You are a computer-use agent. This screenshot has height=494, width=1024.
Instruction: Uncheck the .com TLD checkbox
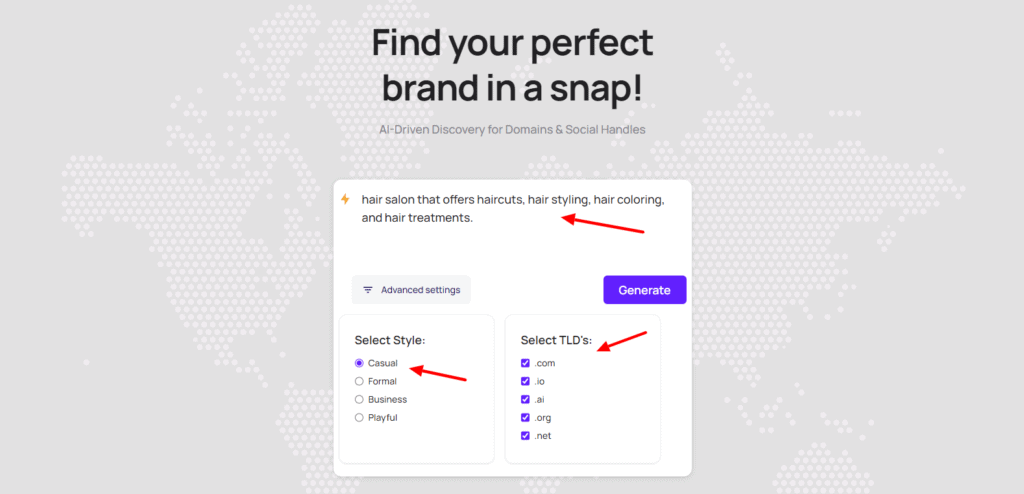[525, 363]
